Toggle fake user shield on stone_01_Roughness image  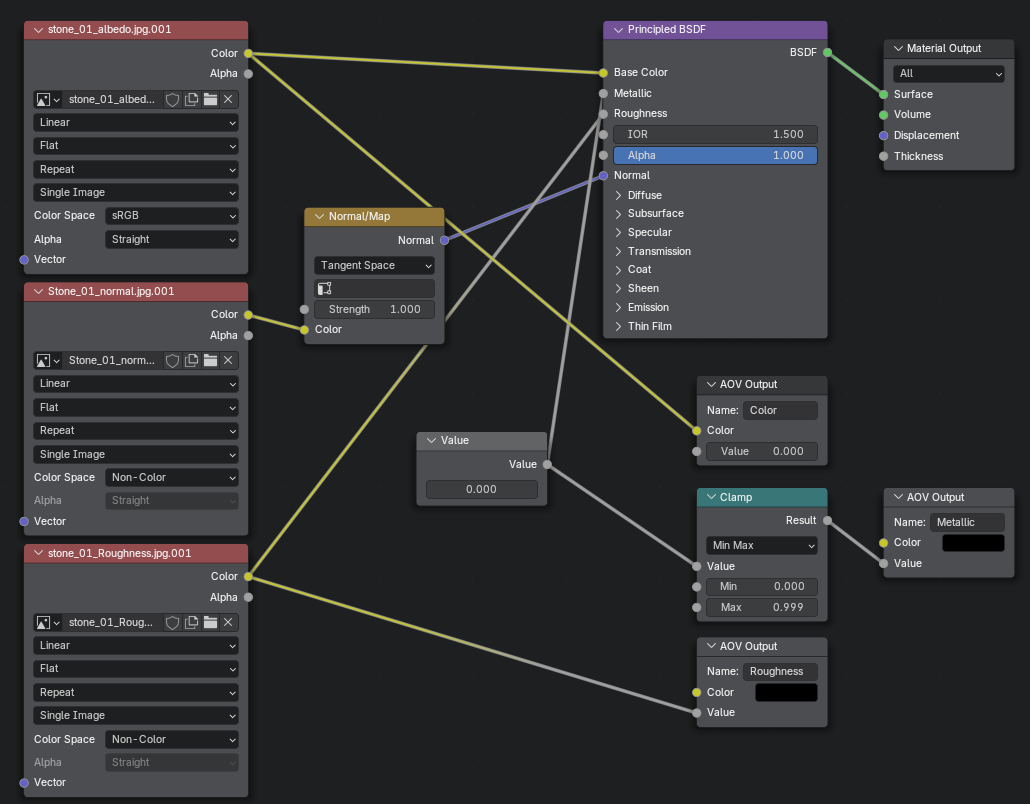(x=172, y=622)
